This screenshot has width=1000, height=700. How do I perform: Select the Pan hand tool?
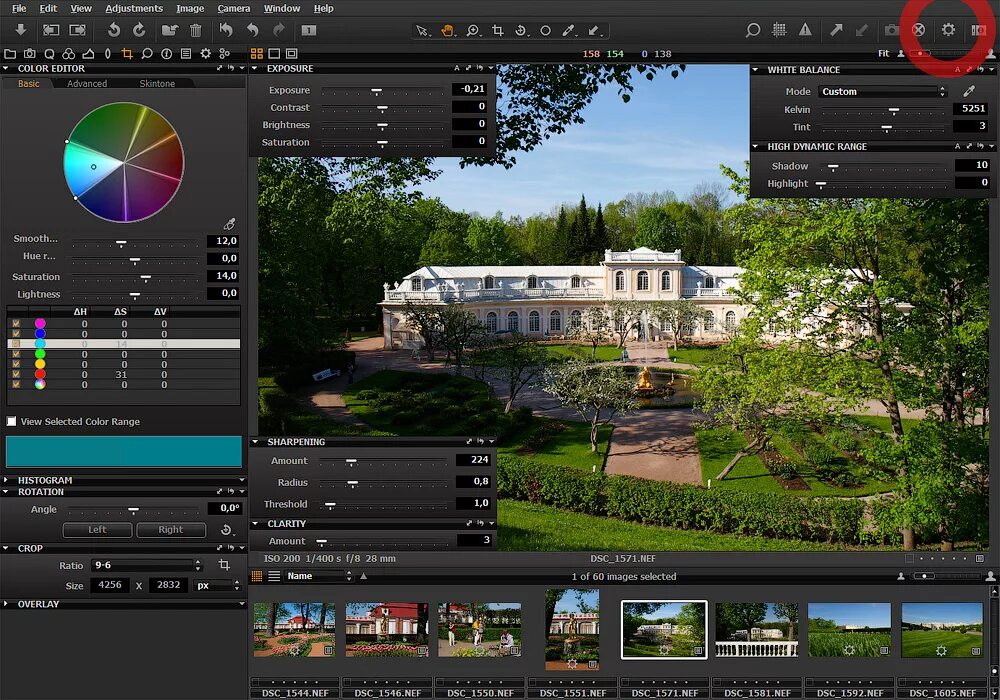click(x=447, y=31)
